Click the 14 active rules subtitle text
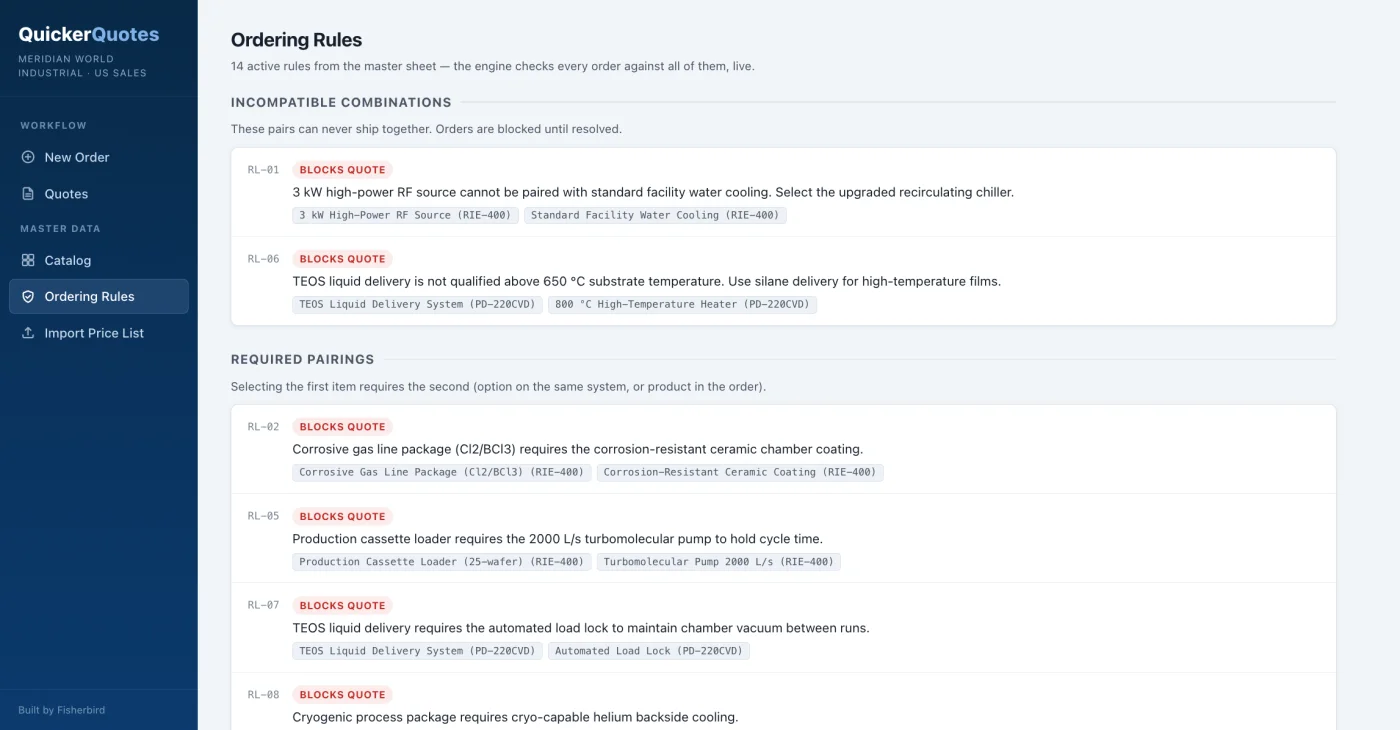 point(492,66)
